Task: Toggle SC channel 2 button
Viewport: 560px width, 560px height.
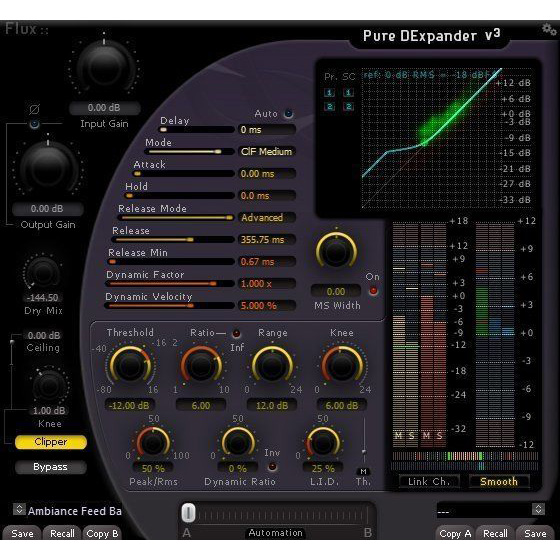Action: pyautogui.click(x=348, y=106)
